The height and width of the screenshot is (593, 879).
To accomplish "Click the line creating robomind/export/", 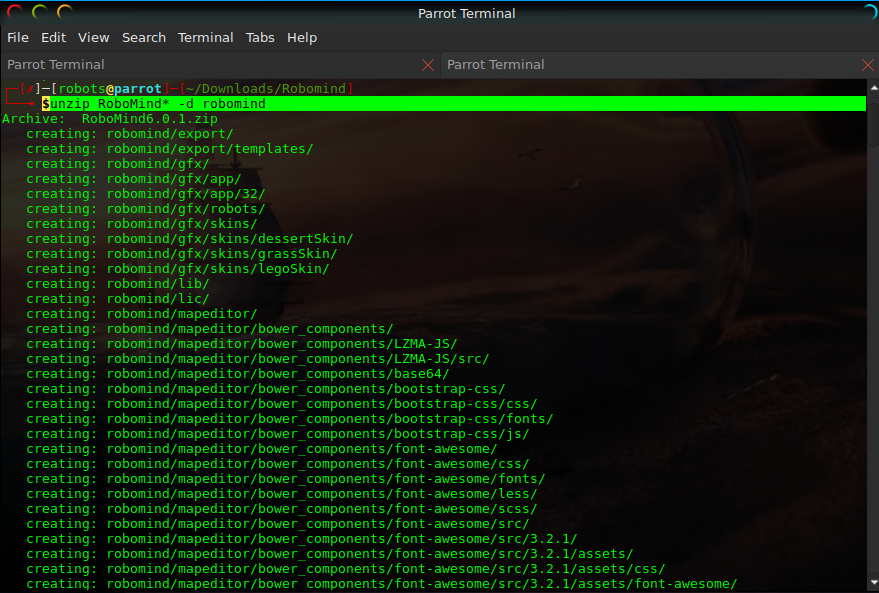I will pos(129,134).
